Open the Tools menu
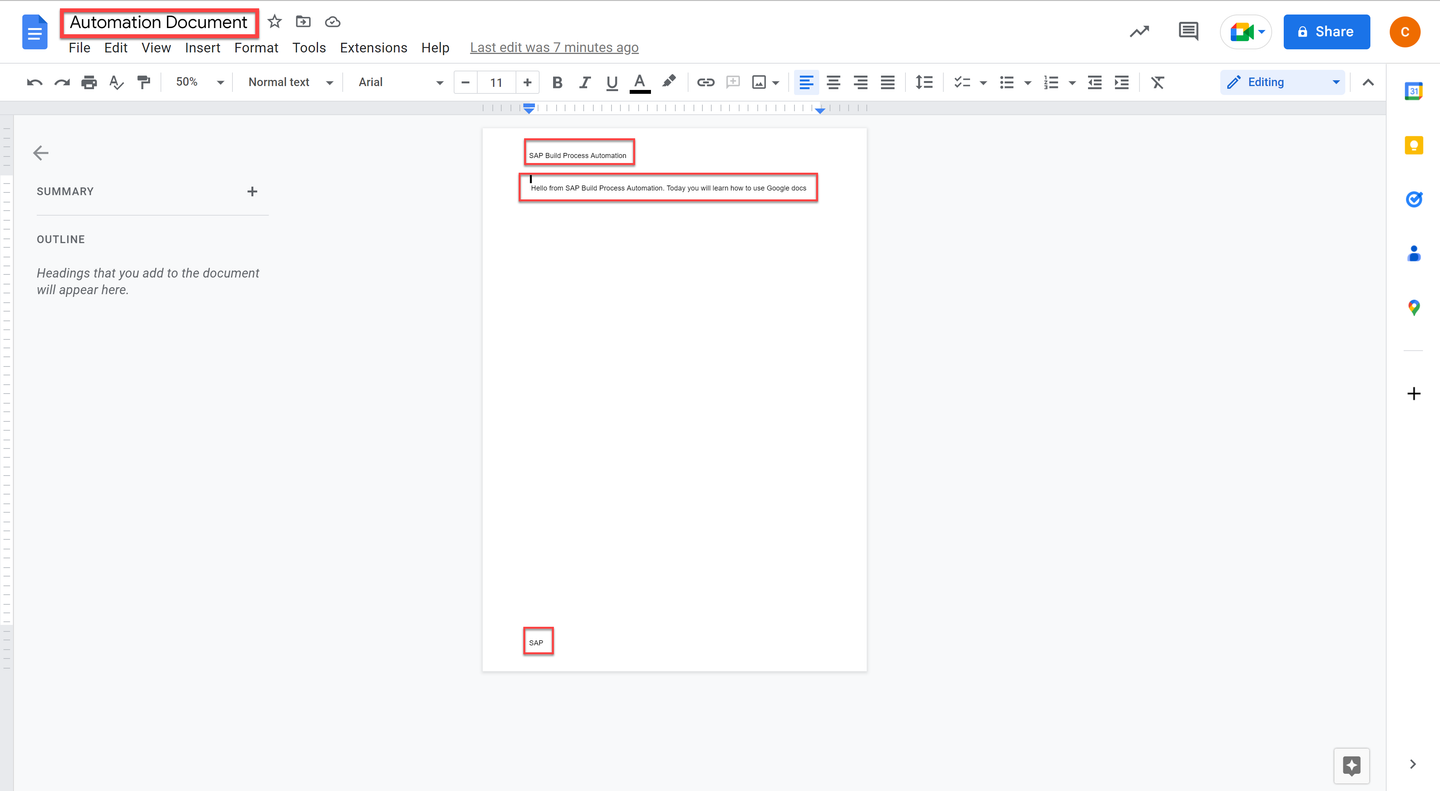Screen dimensions: 1440x791 [309, 47]
